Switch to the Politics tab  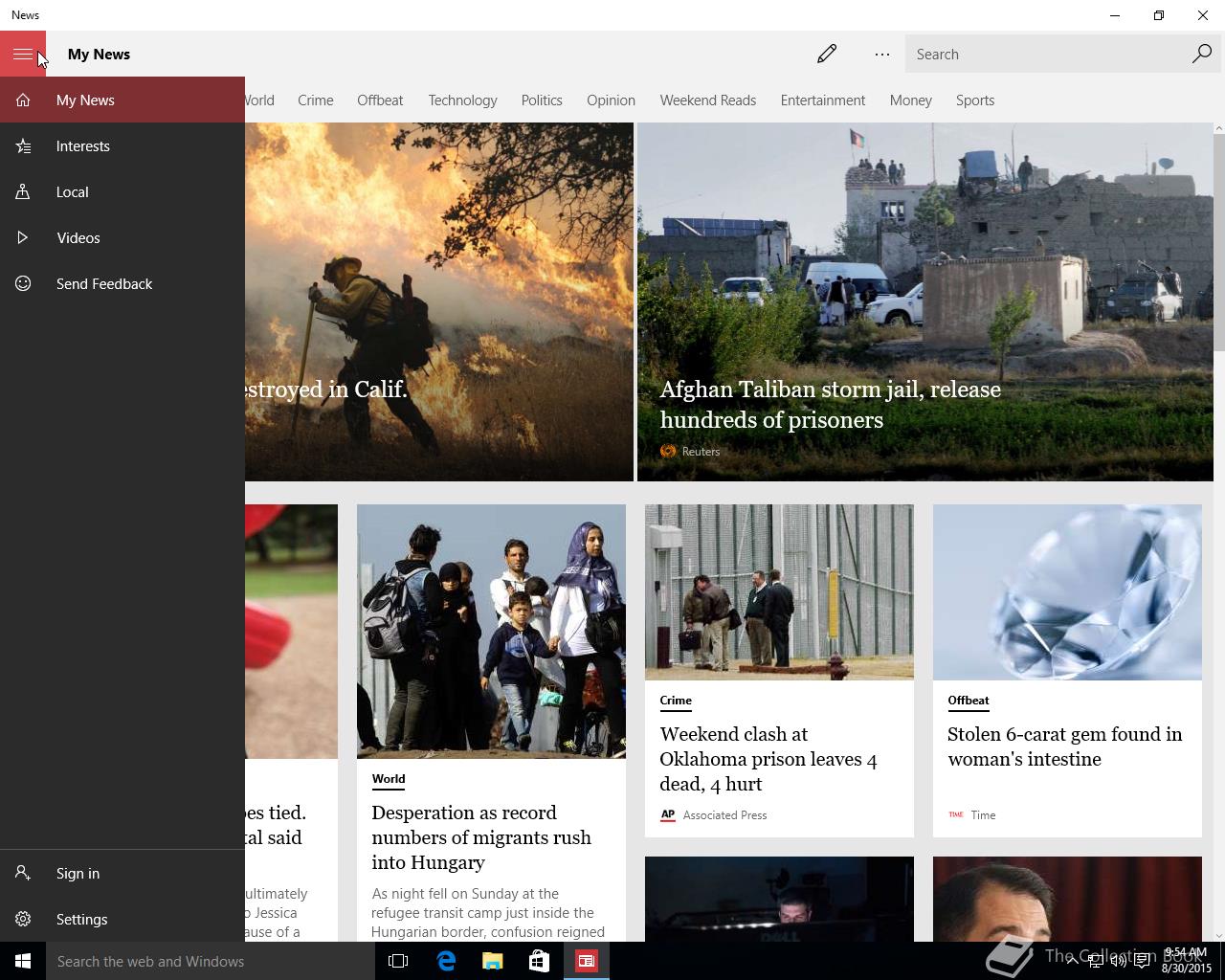tap(542, 100)
